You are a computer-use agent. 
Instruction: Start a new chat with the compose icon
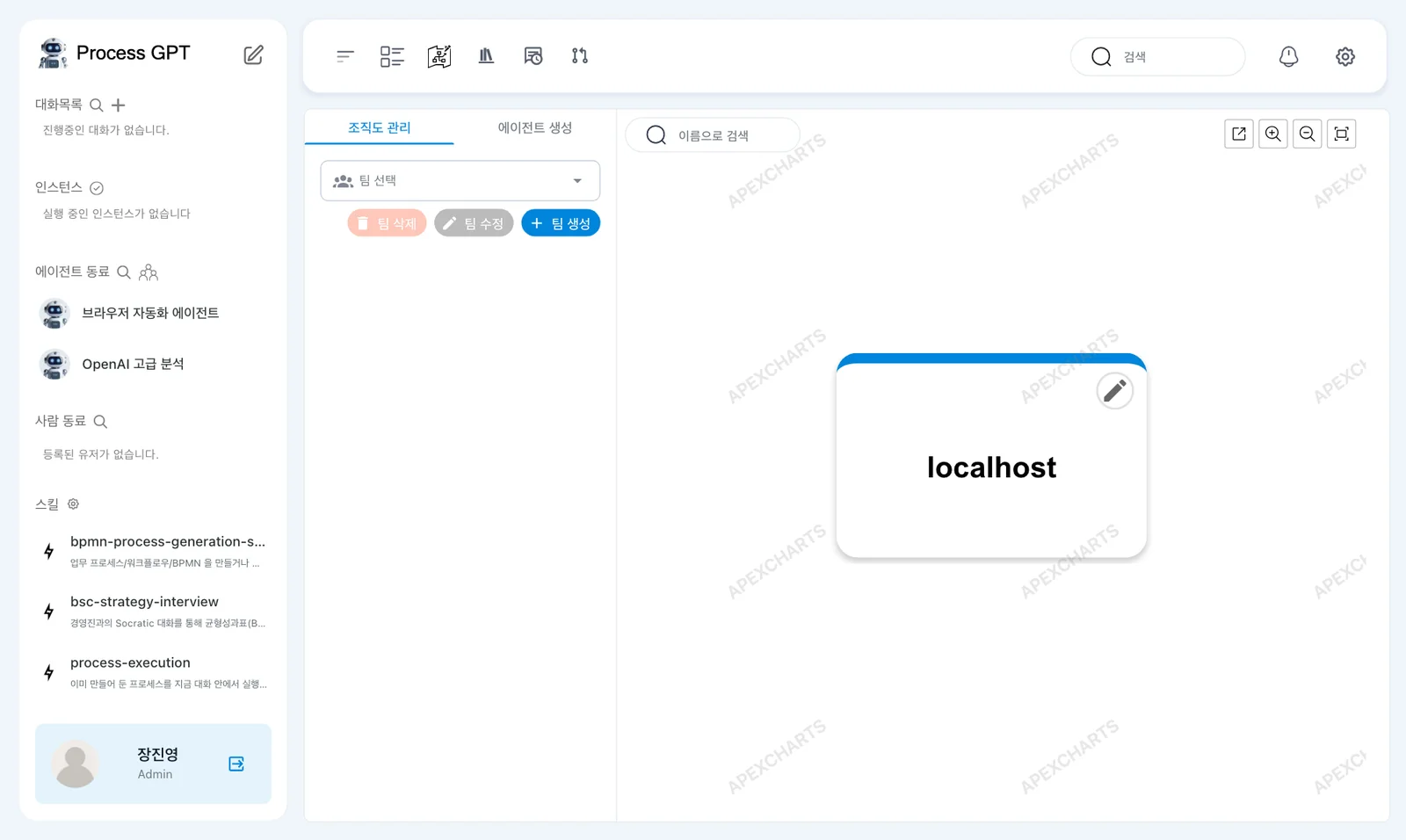[253, 54]
